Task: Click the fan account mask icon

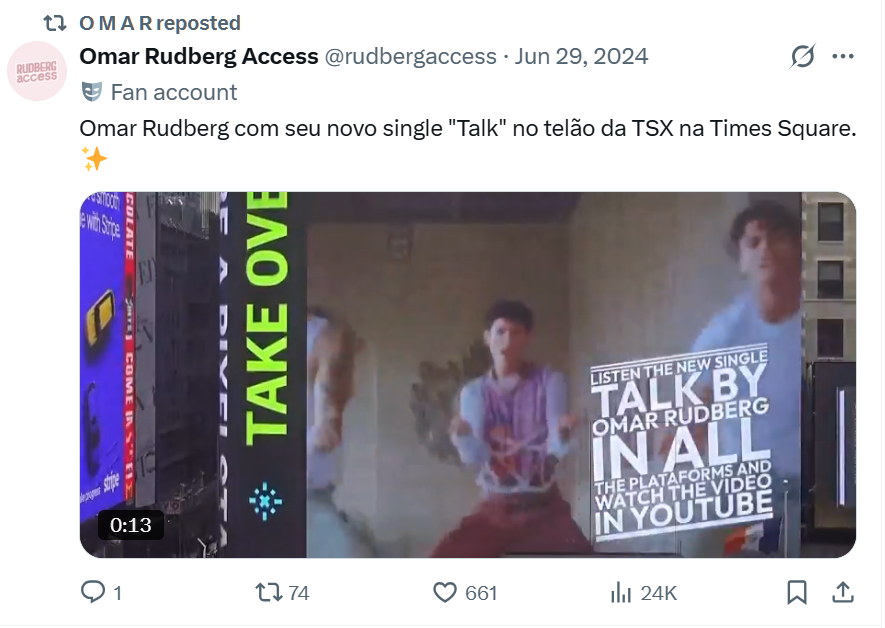Action: coord(92,91)
